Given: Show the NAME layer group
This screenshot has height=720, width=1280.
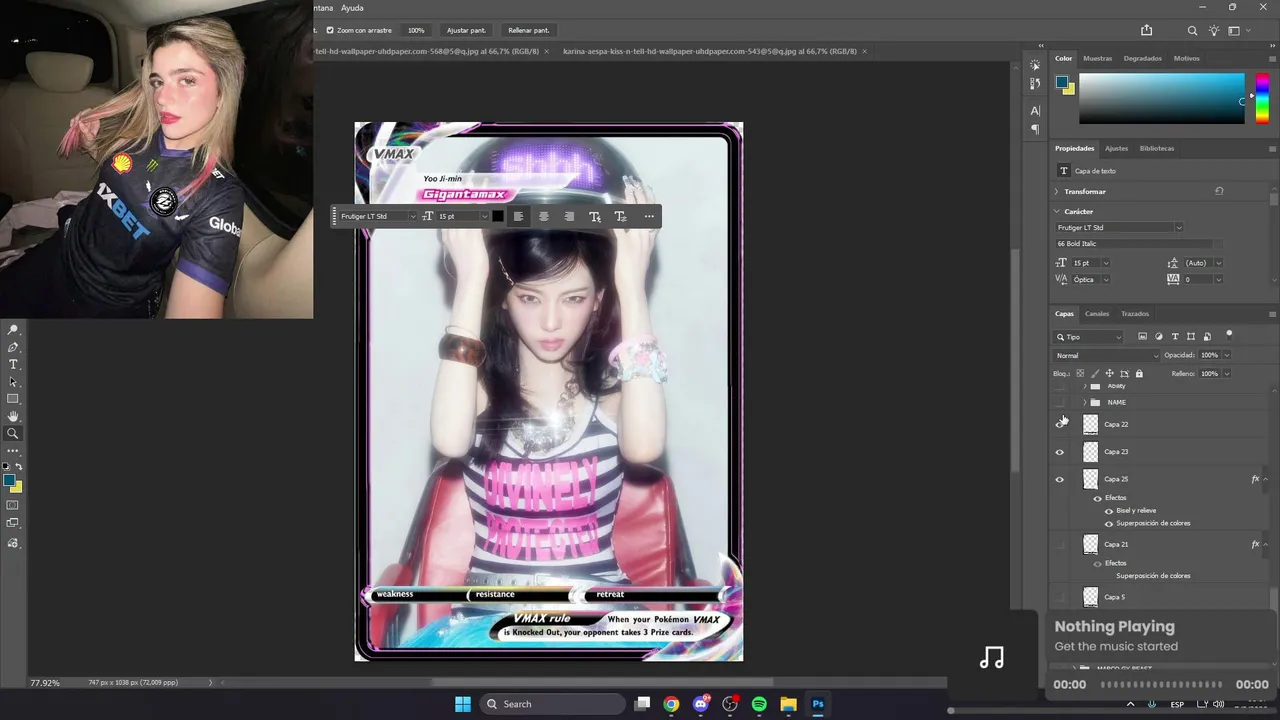Looking at the screenshot, I should click(x=1060, y=402).
